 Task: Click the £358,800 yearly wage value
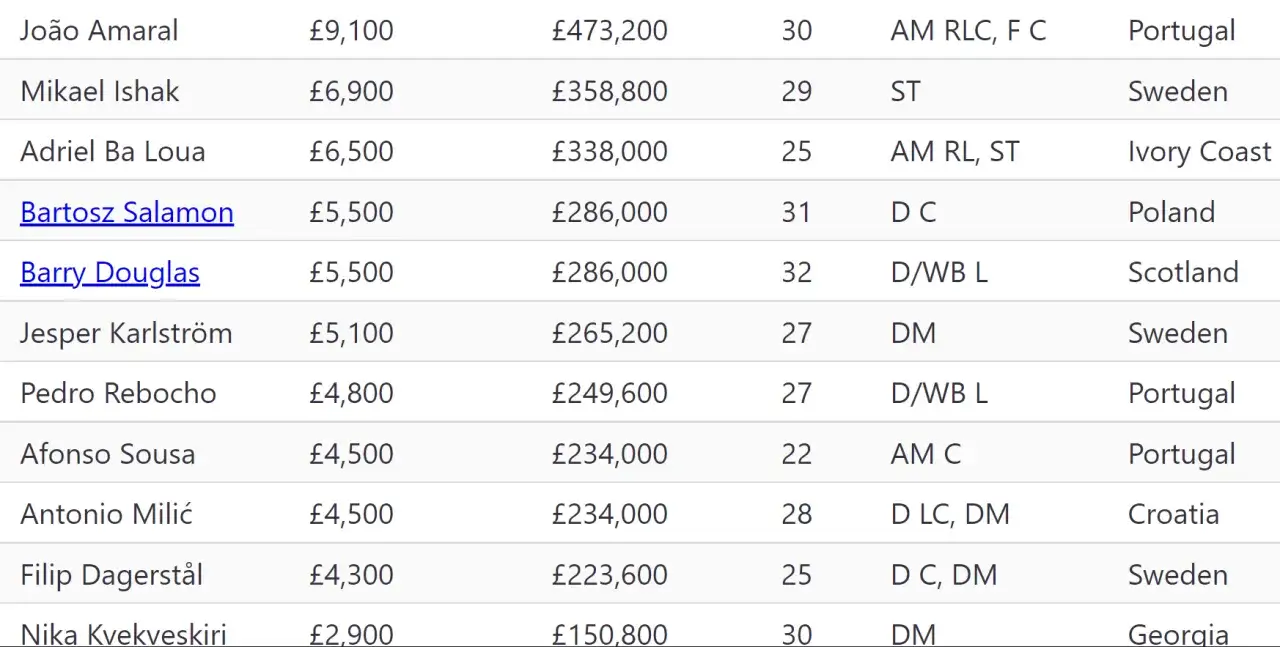(609, 91)
